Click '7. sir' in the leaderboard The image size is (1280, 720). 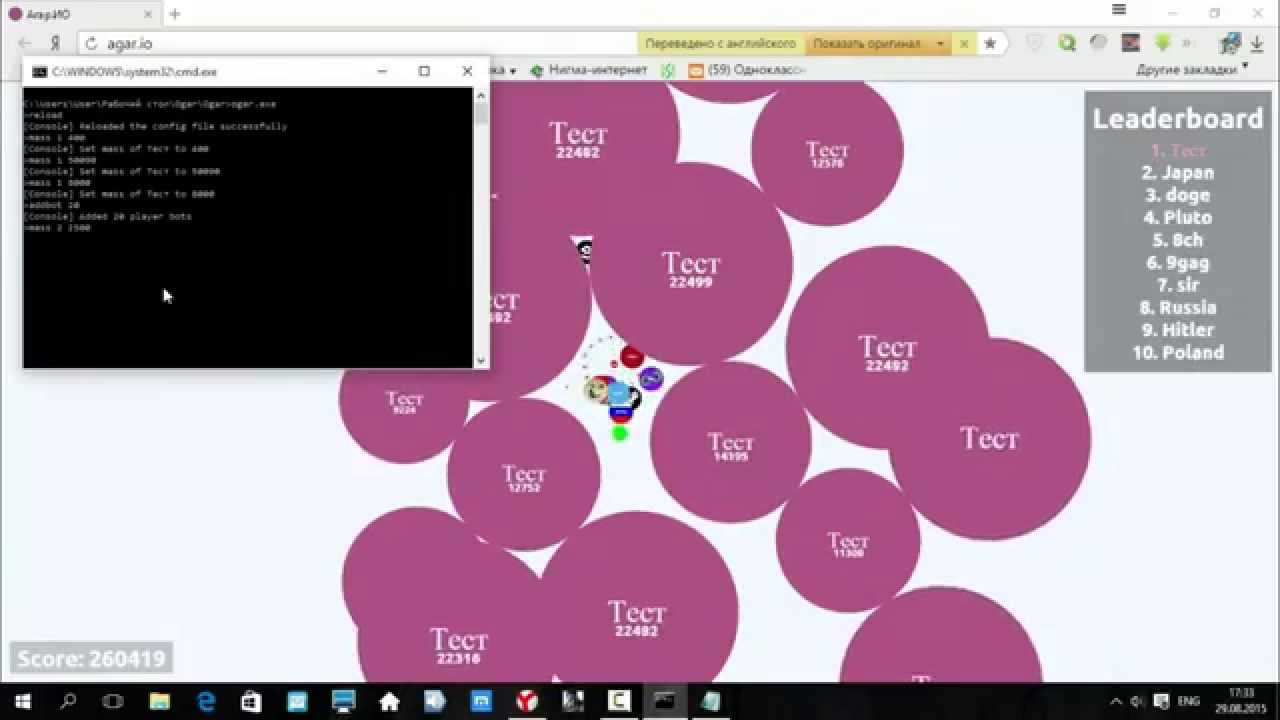[x=1178, y=285]
